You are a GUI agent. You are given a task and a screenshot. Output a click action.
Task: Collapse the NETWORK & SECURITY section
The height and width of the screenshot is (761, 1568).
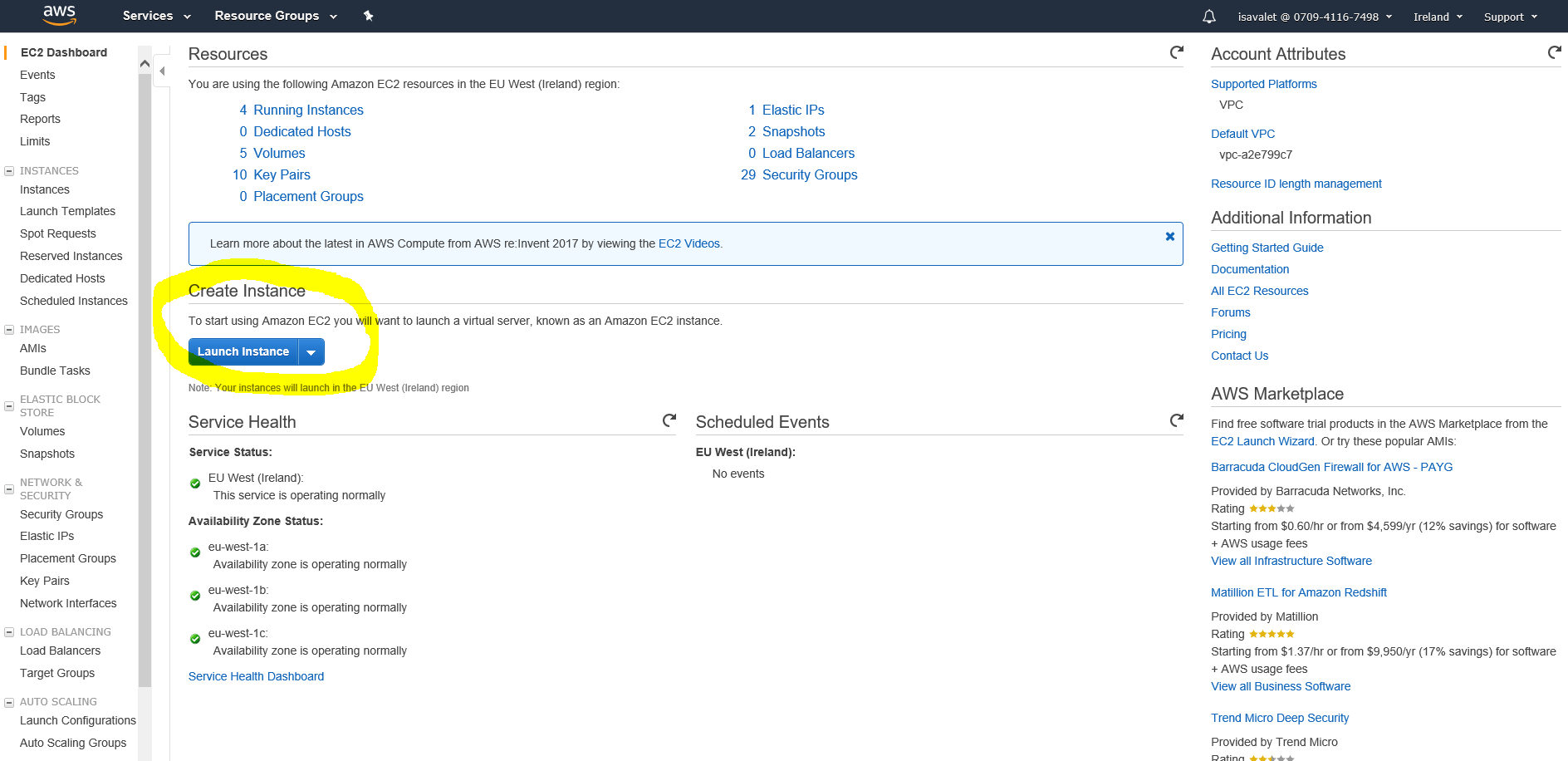[9, 489]
